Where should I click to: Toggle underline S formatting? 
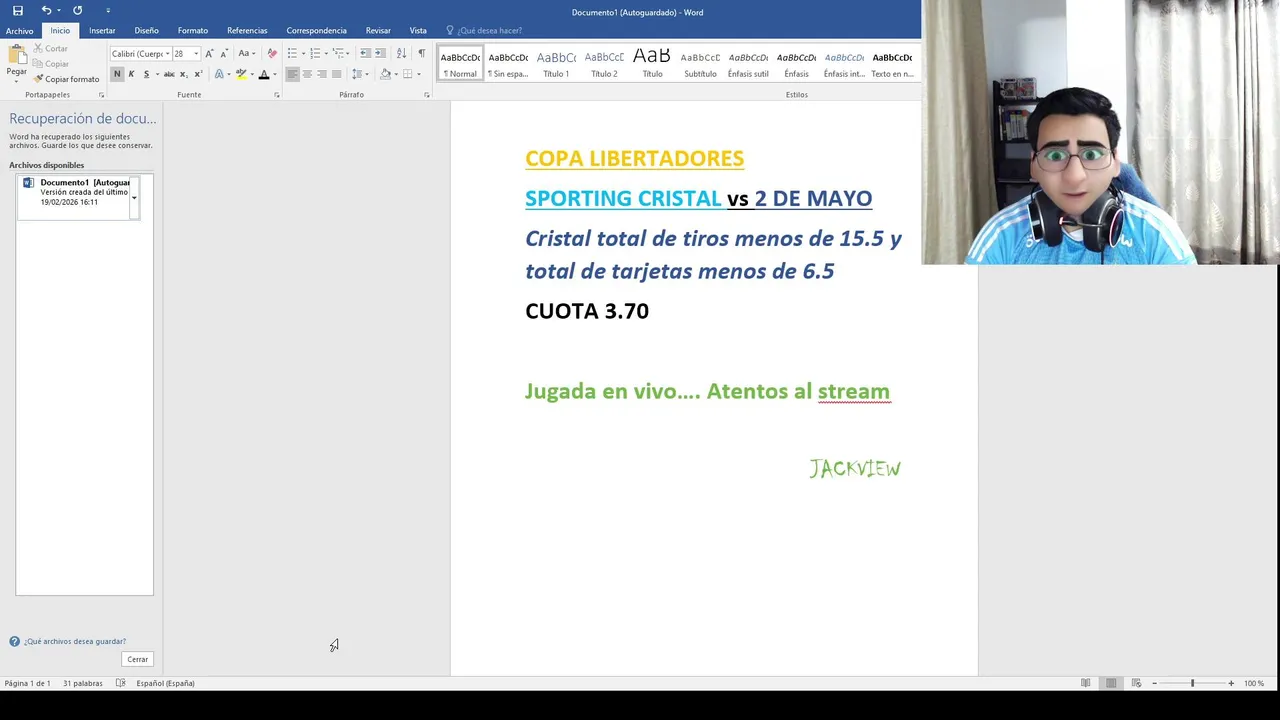[146, 74]
